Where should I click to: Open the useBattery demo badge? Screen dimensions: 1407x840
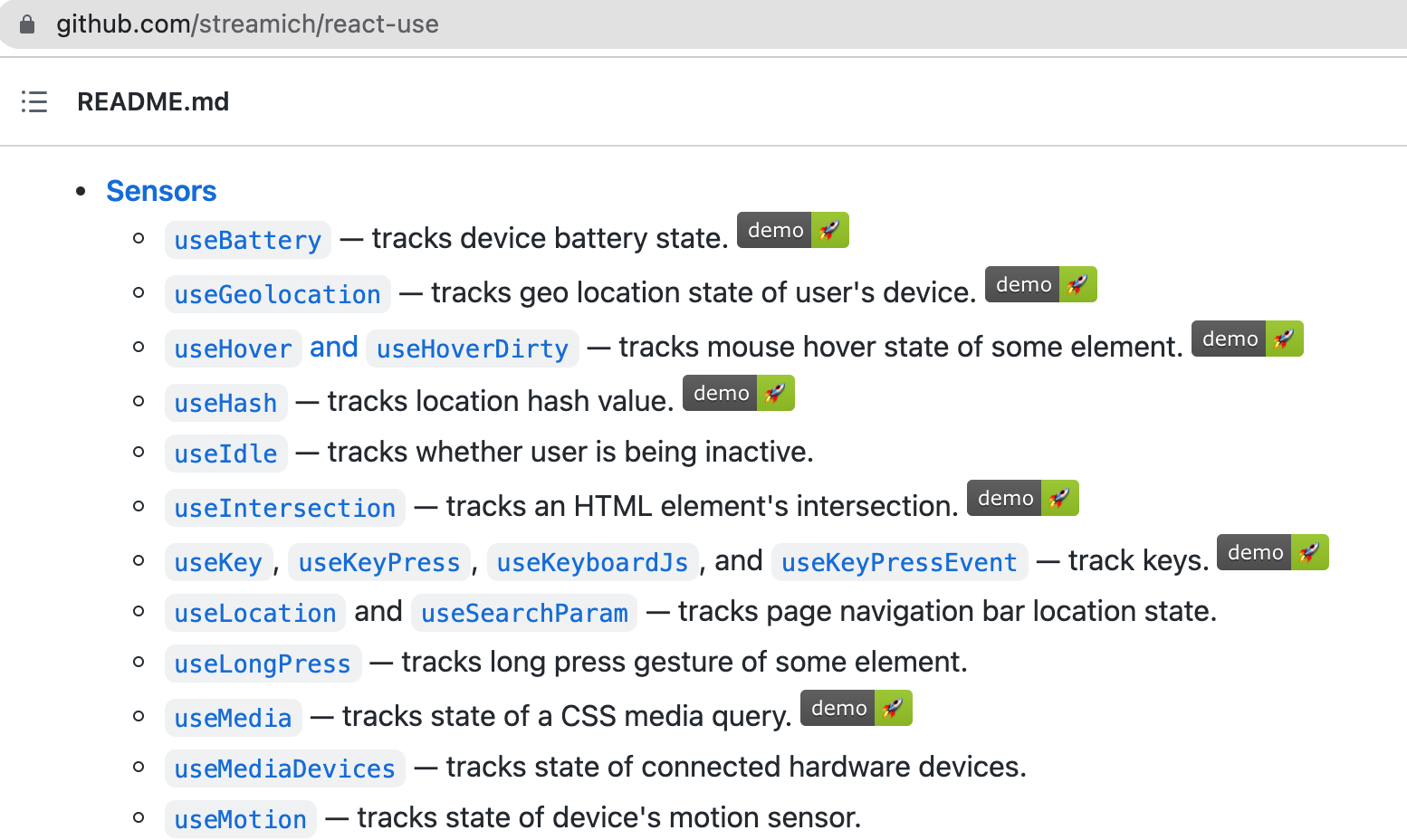[792, 231]
